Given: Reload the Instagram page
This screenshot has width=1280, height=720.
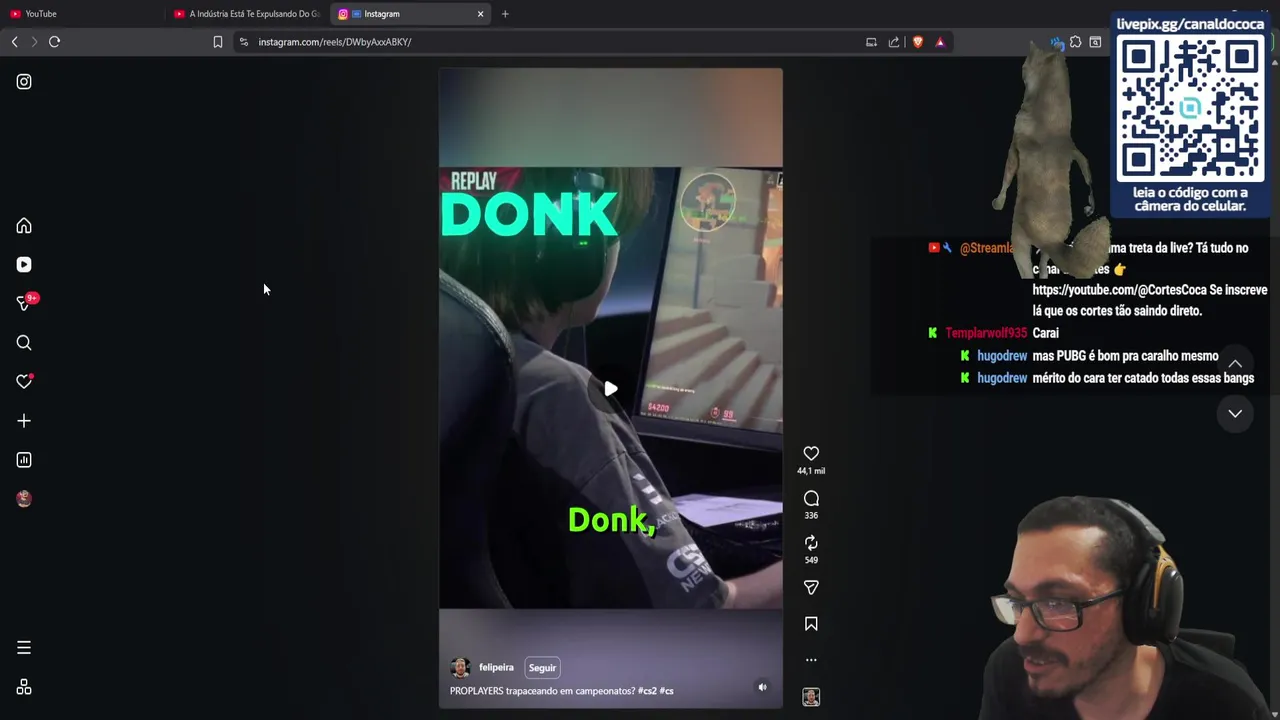Looking at the screenshot, I should click(x=55, y=42).
